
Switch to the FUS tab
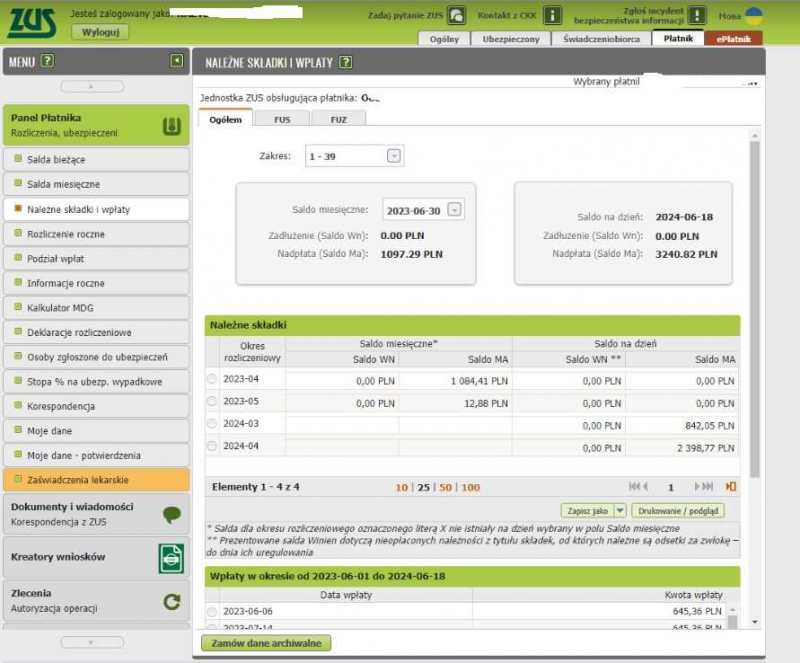coord(282,119)
